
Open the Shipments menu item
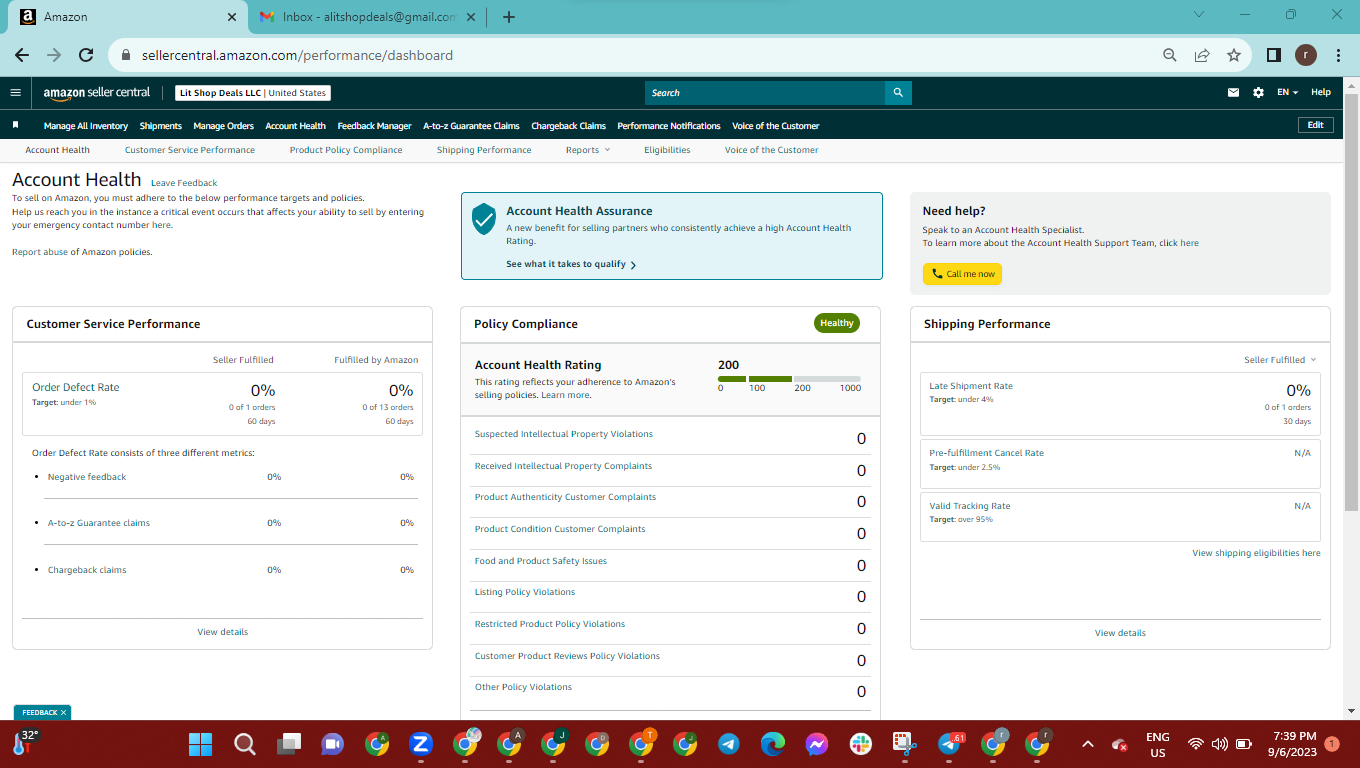click(x=161, y=126)
